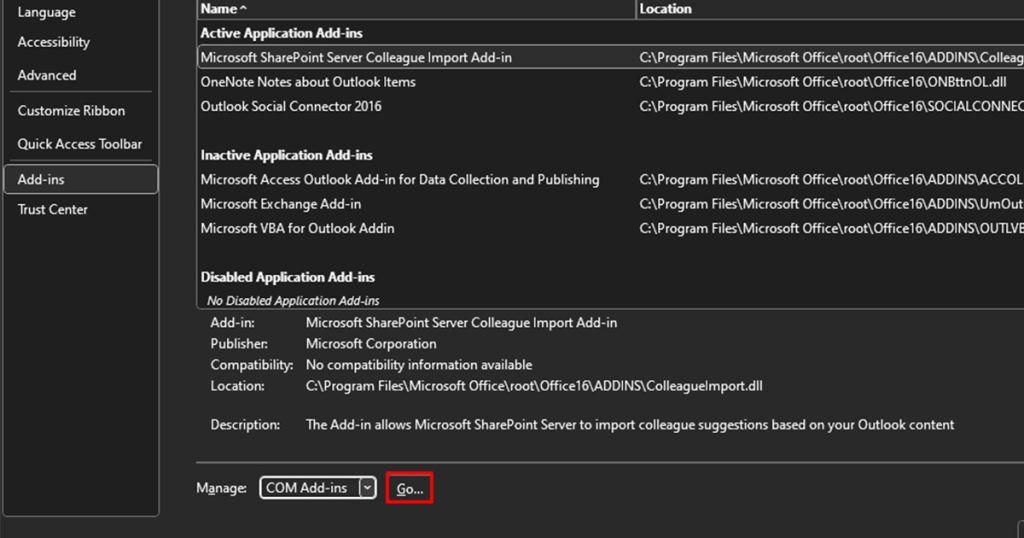Click No compatibility information available text

coord(419,365)
